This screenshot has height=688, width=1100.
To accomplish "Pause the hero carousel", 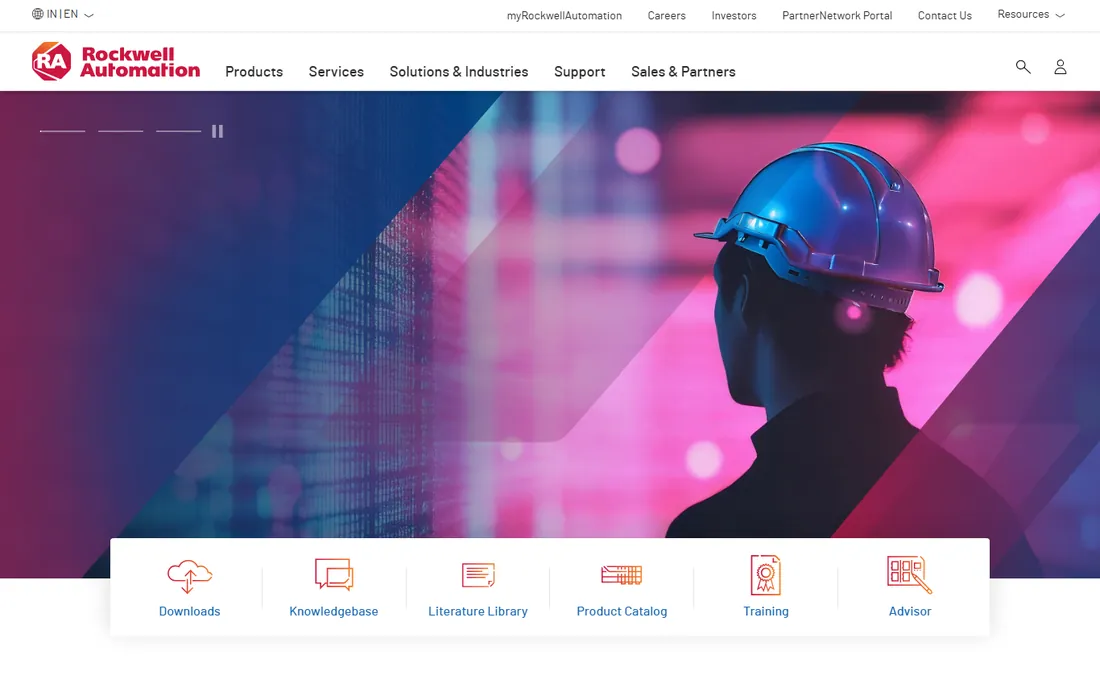I will (217, 131).
